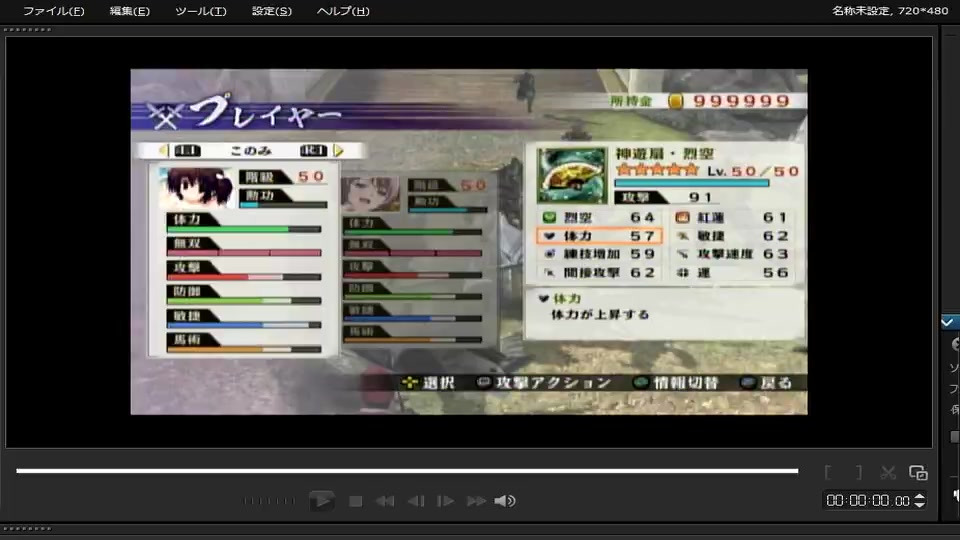Jump to the start of the clip

tap(385, 501)
